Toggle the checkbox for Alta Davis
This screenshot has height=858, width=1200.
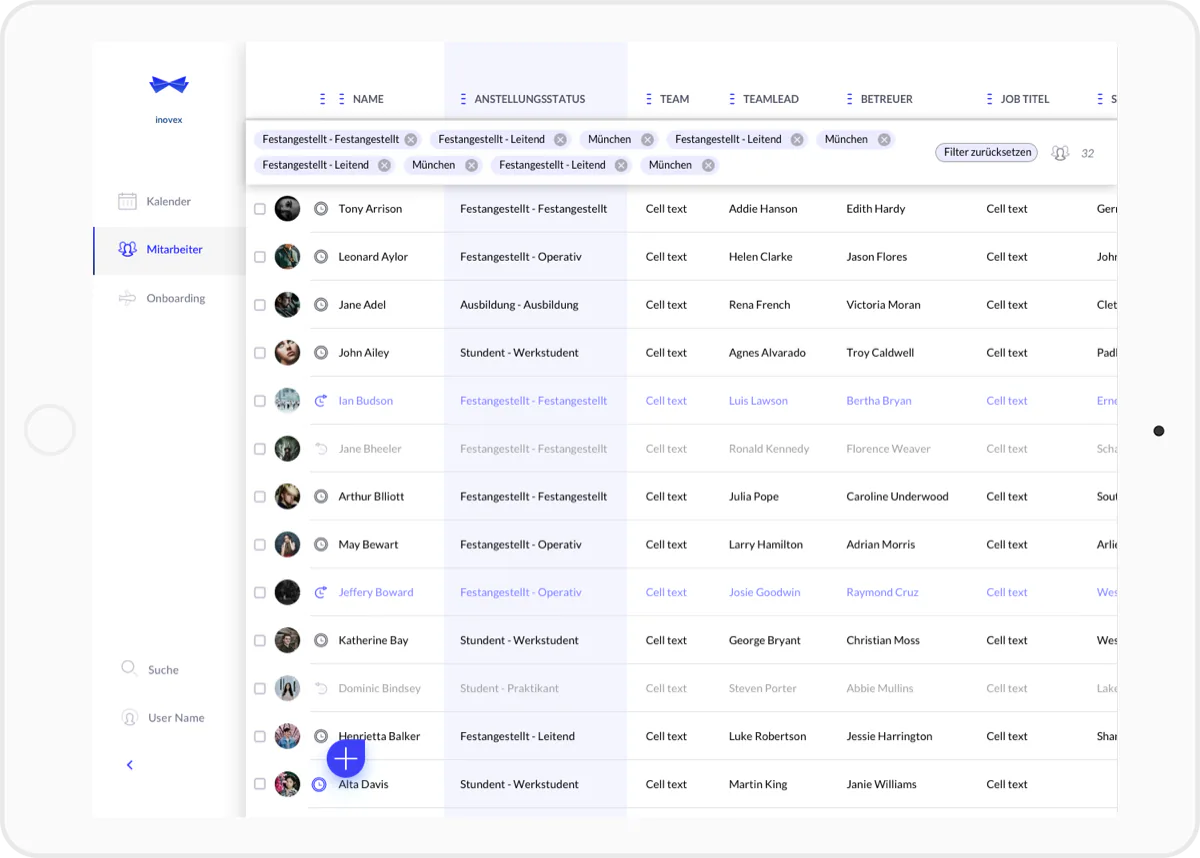pos(260,785)
